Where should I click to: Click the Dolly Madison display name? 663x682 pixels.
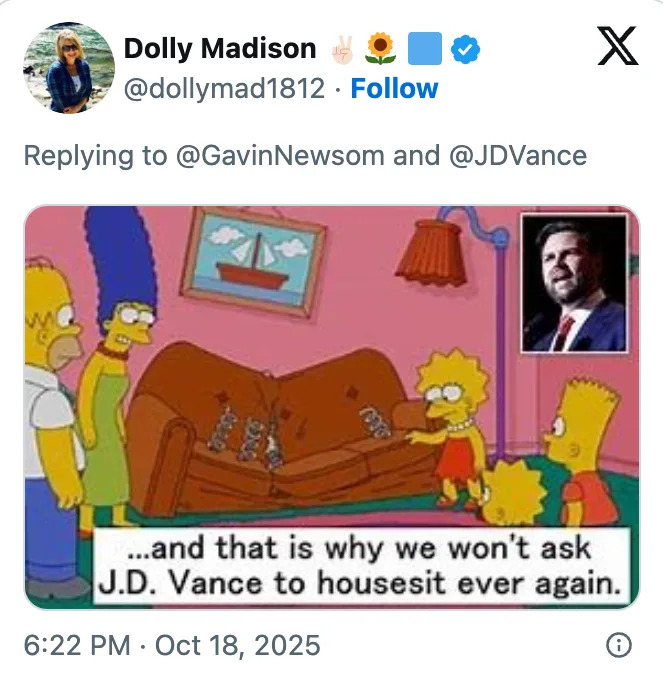(x=220, y=48)
